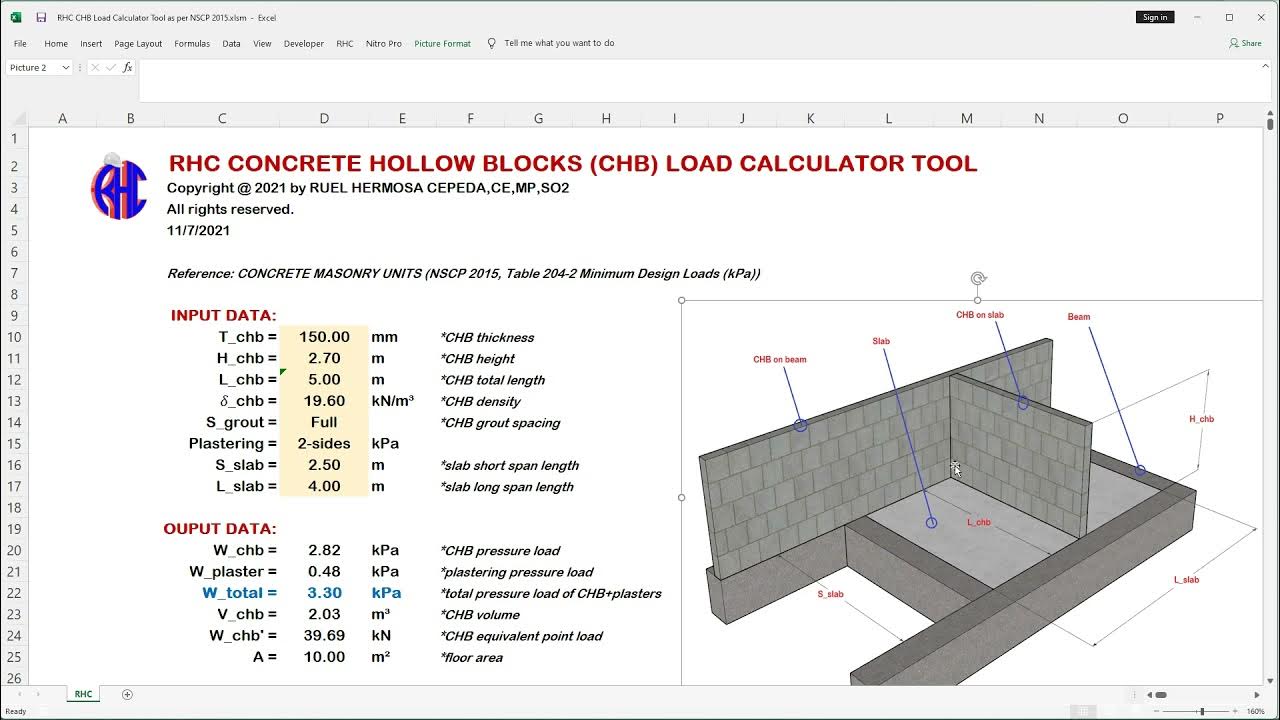Click the Tell me lightbulb search box
Screen dimensions: 1280x720
click(551, 43)
